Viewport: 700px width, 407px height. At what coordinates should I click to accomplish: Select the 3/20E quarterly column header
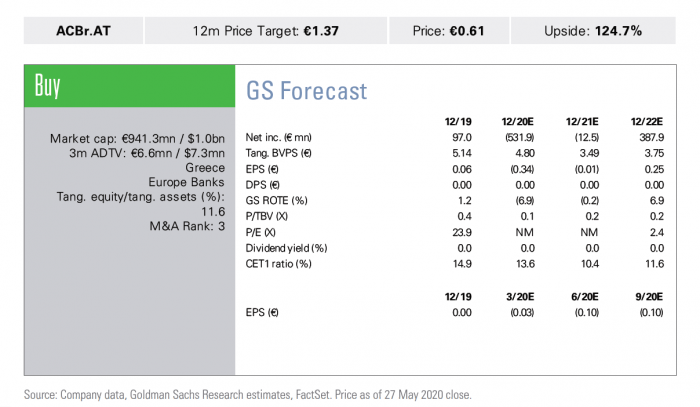(x=520, y=297)
